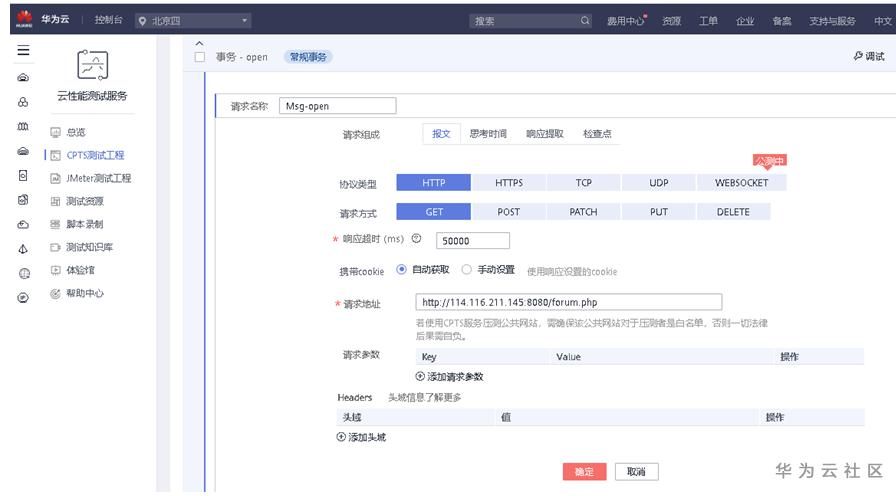896x496 pixels.
Task: Open 备案 in the top bar
Action: coord(782,21)
